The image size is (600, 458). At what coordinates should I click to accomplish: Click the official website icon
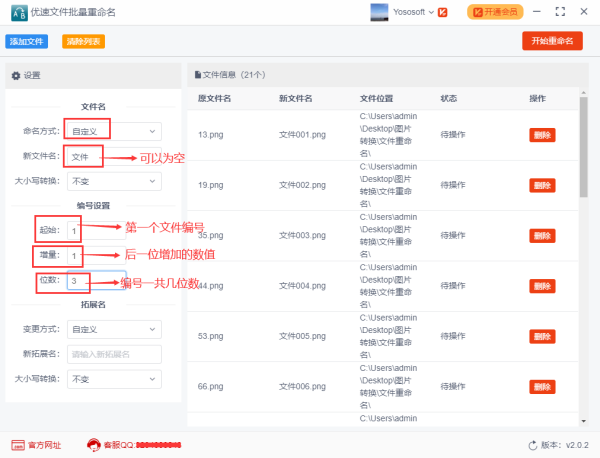[18, 445]
